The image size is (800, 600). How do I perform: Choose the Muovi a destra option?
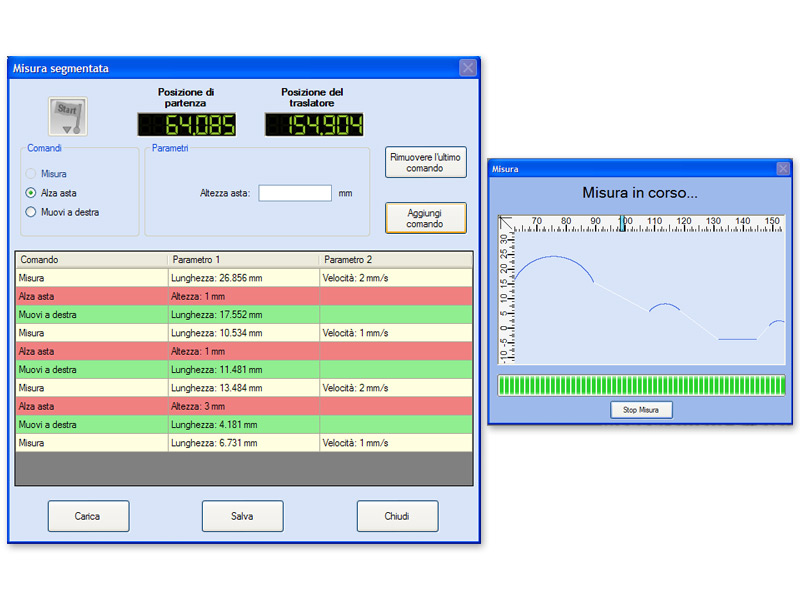31,212
